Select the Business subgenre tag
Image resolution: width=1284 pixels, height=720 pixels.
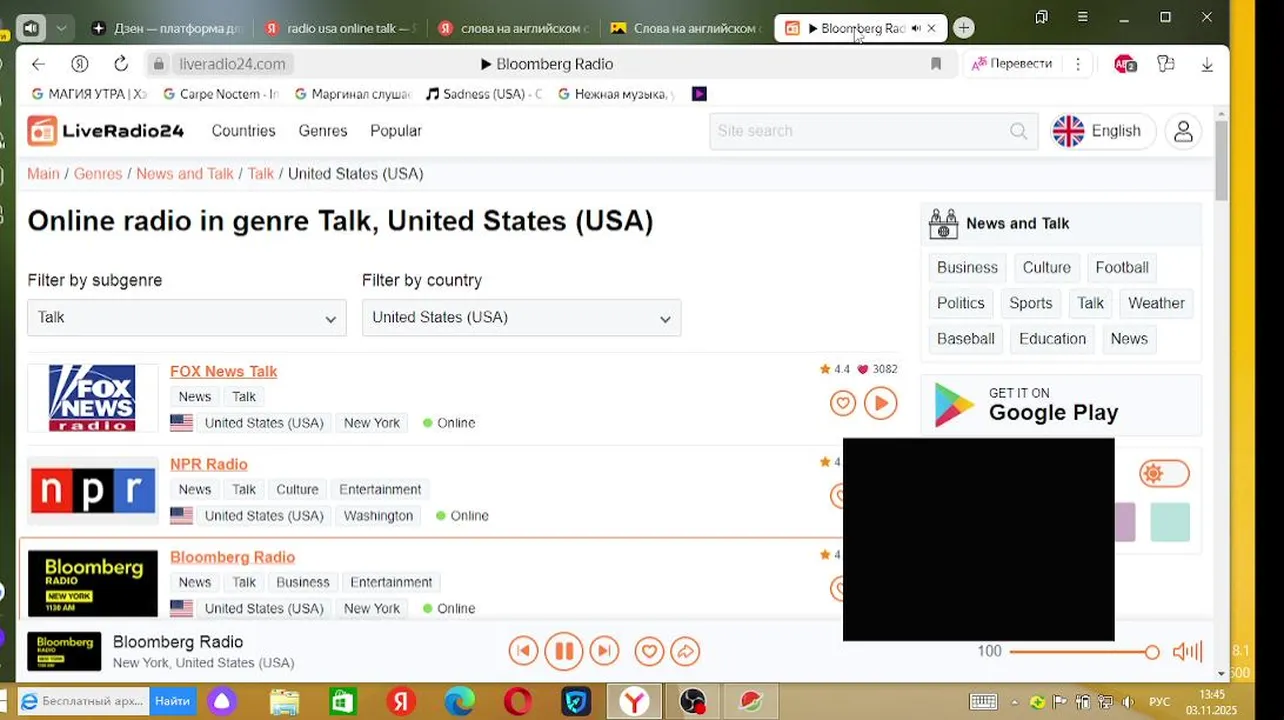pyautogui.click(x=967, y=268)
